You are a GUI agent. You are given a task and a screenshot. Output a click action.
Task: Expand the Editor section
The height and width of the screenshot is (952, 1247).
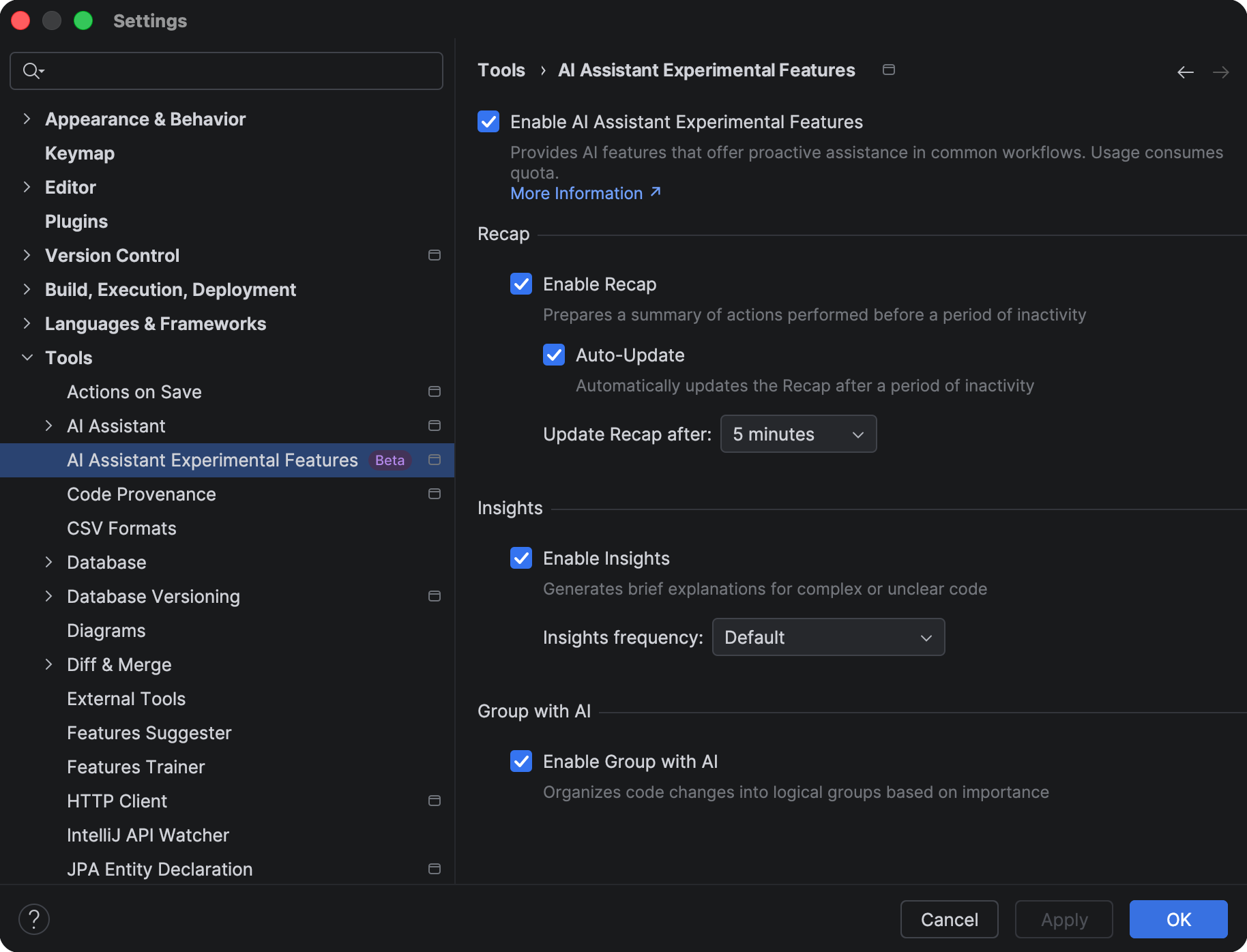pyautogui.click(x=27, y=187)
